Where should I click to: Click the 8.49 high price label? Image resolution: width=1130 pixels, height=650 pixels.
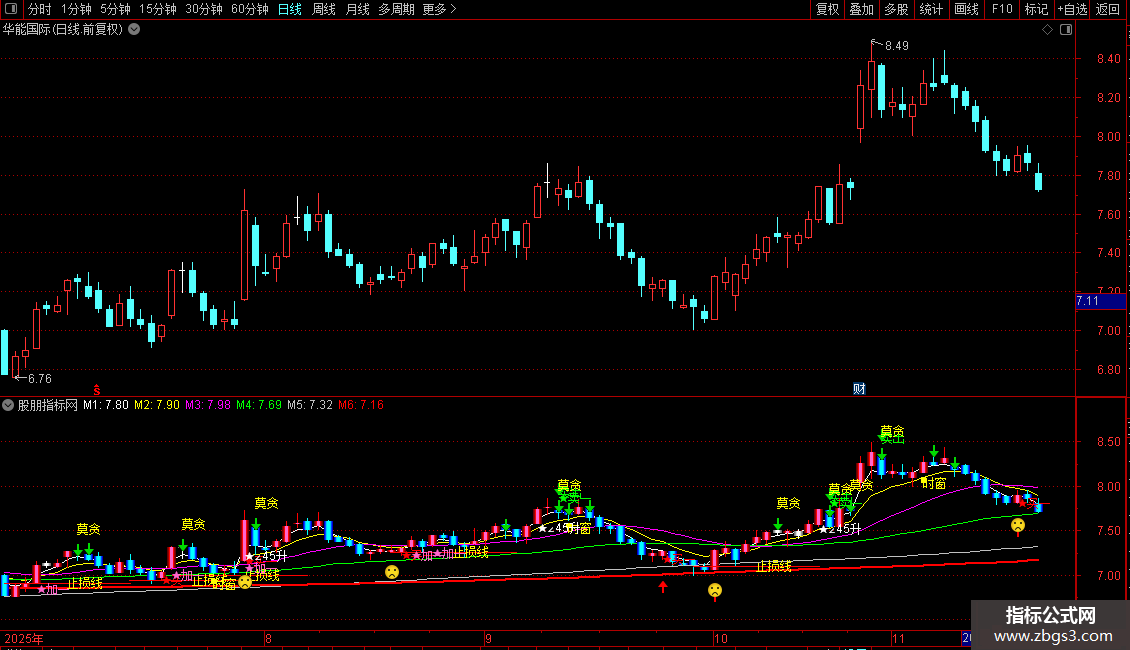tap(897, 45)
